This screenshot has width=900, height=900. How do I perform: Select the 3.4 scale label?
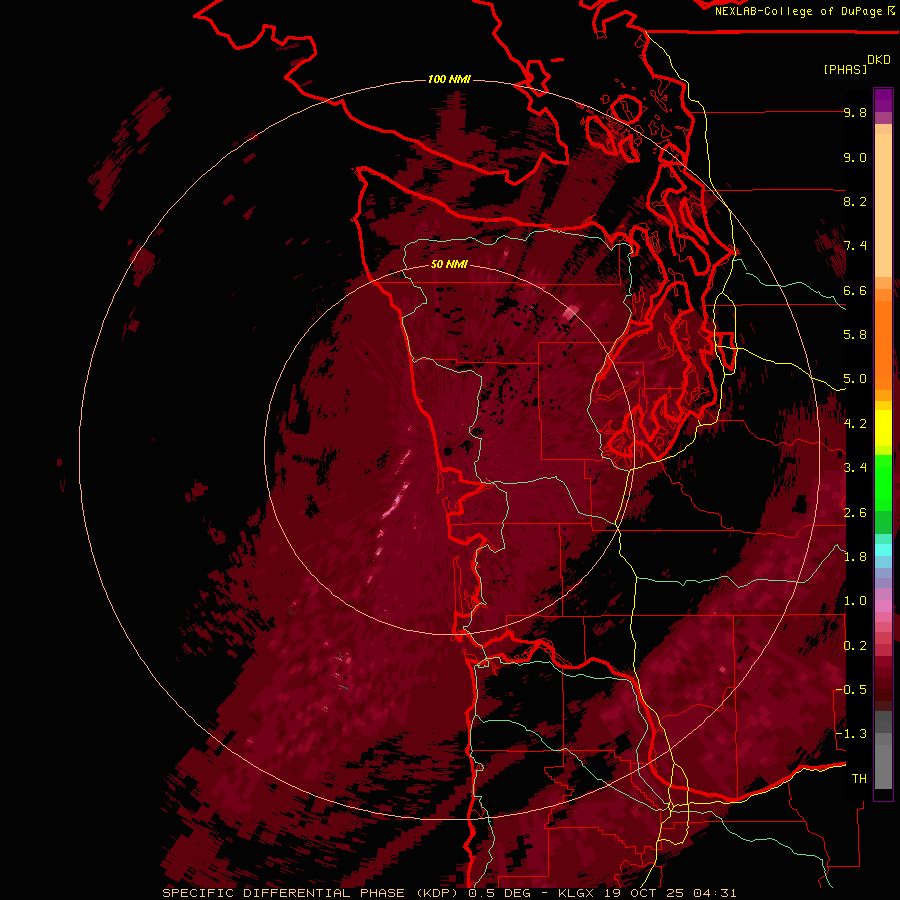coord(855,468)
